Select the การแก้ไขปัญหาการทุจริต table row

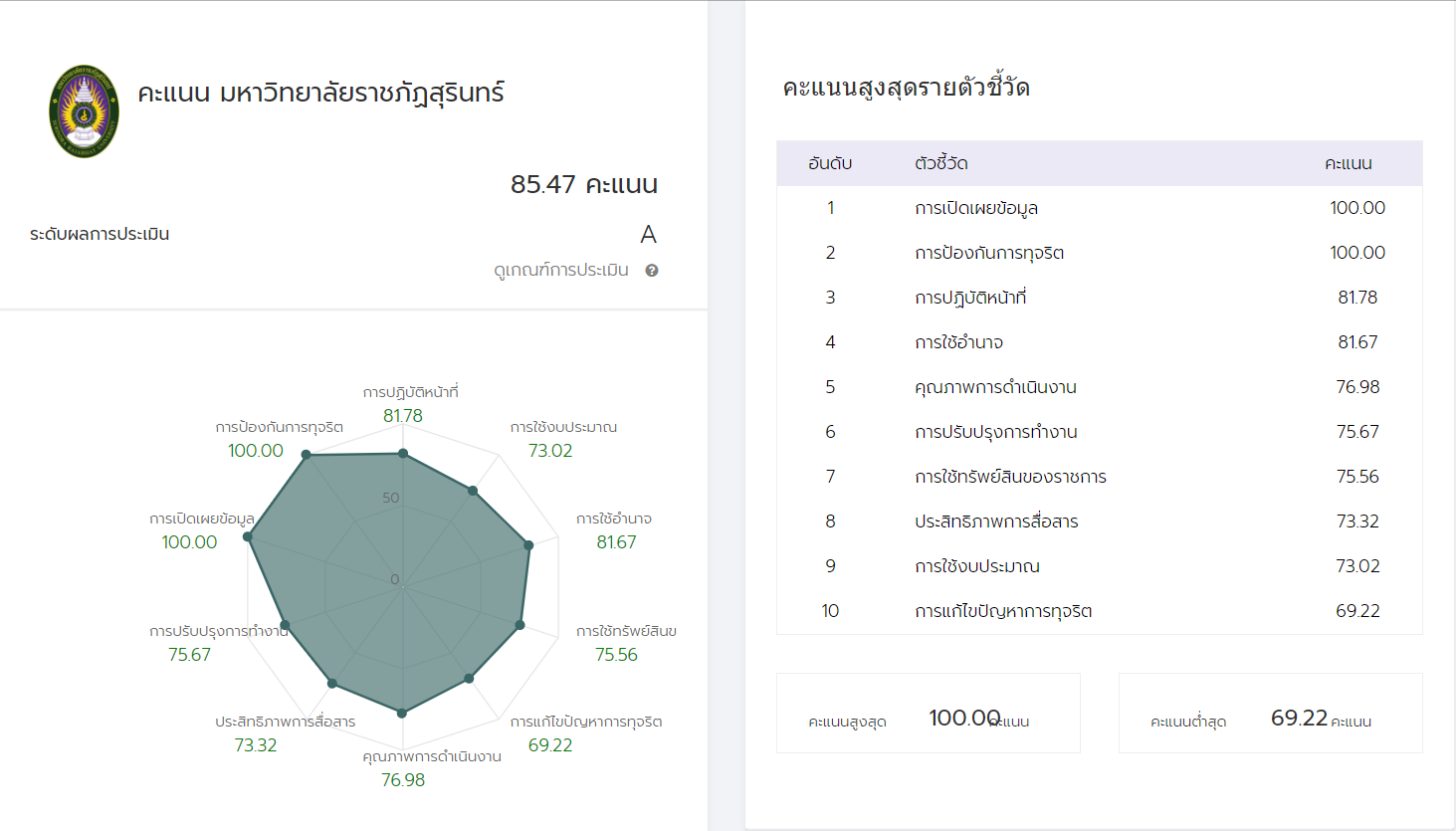(1100, 611)
